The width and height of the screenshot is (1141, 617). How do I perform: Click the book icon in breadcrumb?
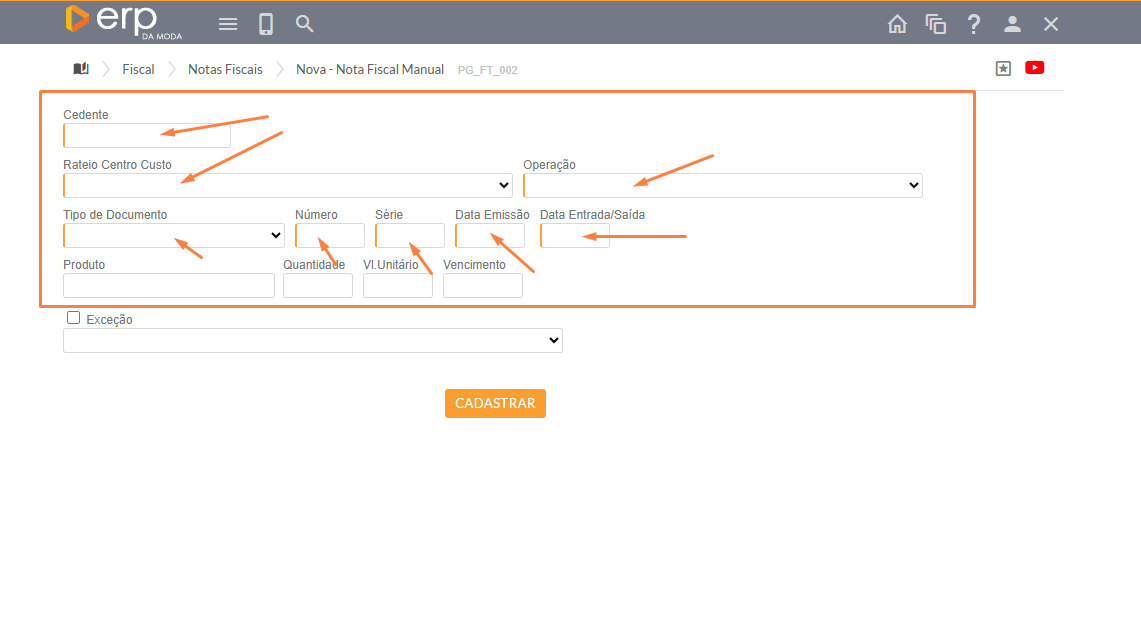(81, 69)
